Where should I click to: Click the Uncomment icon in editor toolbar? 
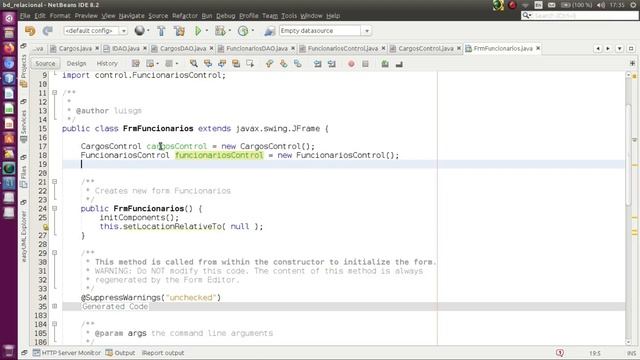pos(399,64)
